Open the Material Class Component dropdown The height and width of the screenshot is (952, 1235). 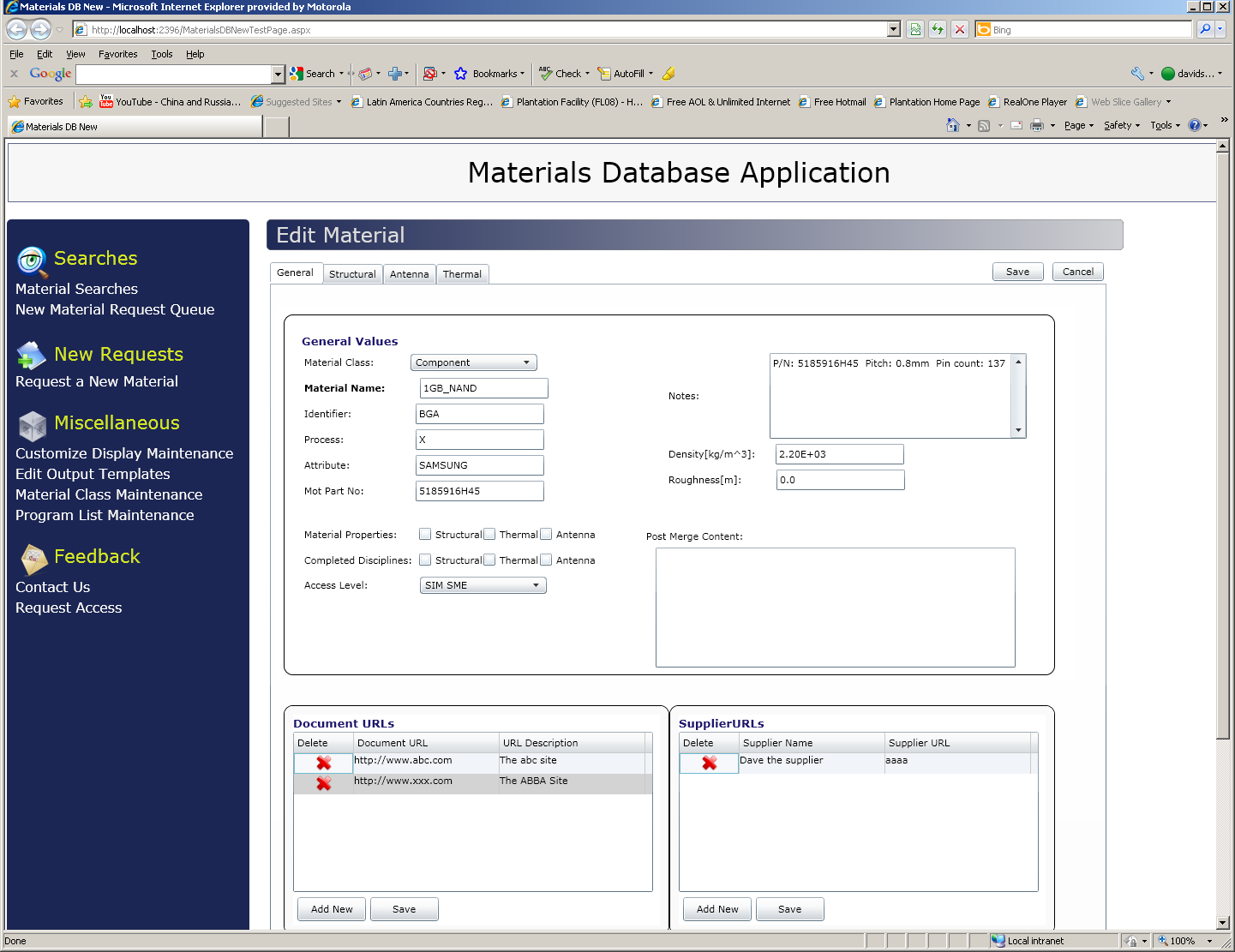(x=474, y=362)
